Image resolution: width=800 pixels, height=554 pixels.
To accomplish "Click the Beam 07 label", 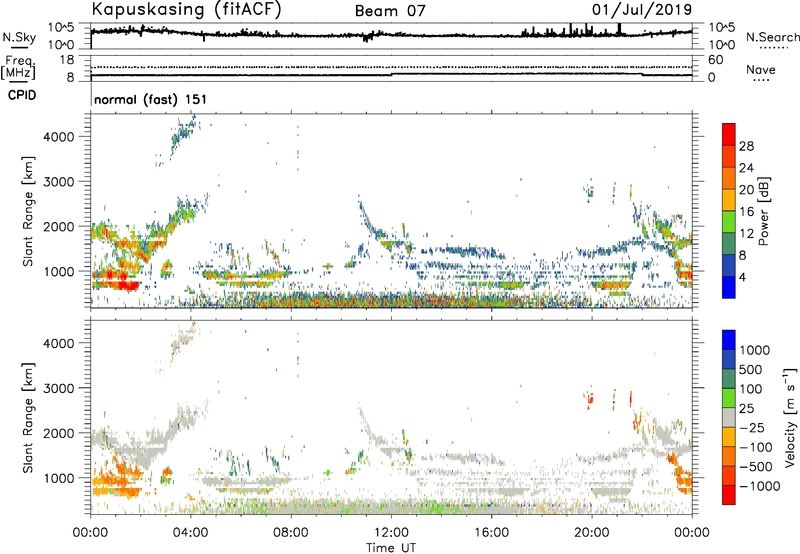I will (390, 11).
